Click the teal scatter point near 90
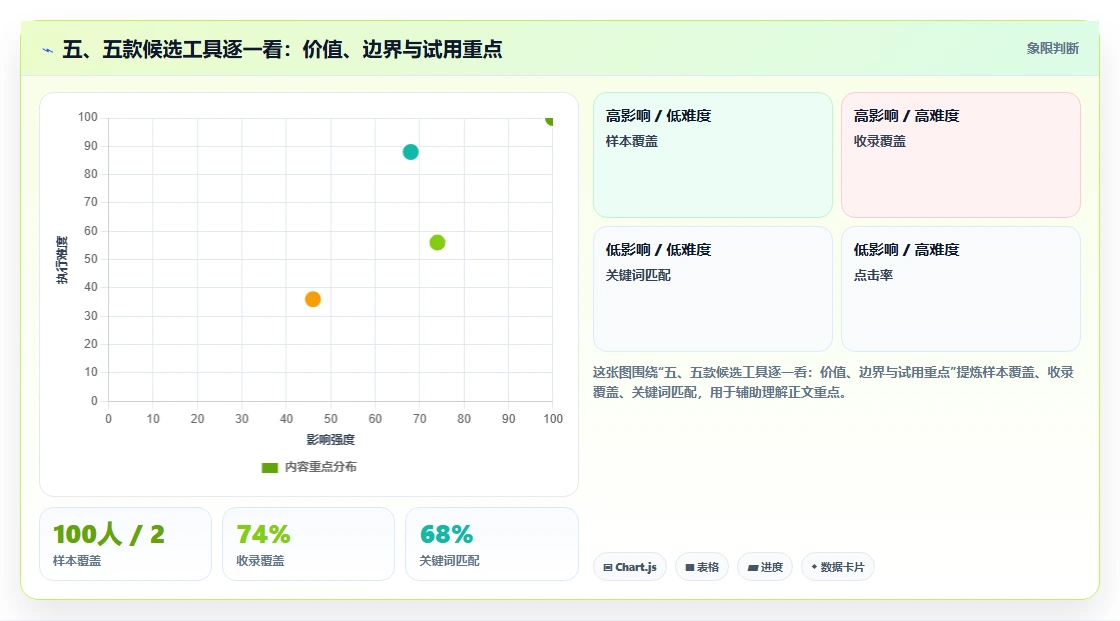The image size is (1120, 621). pos(410,151)
